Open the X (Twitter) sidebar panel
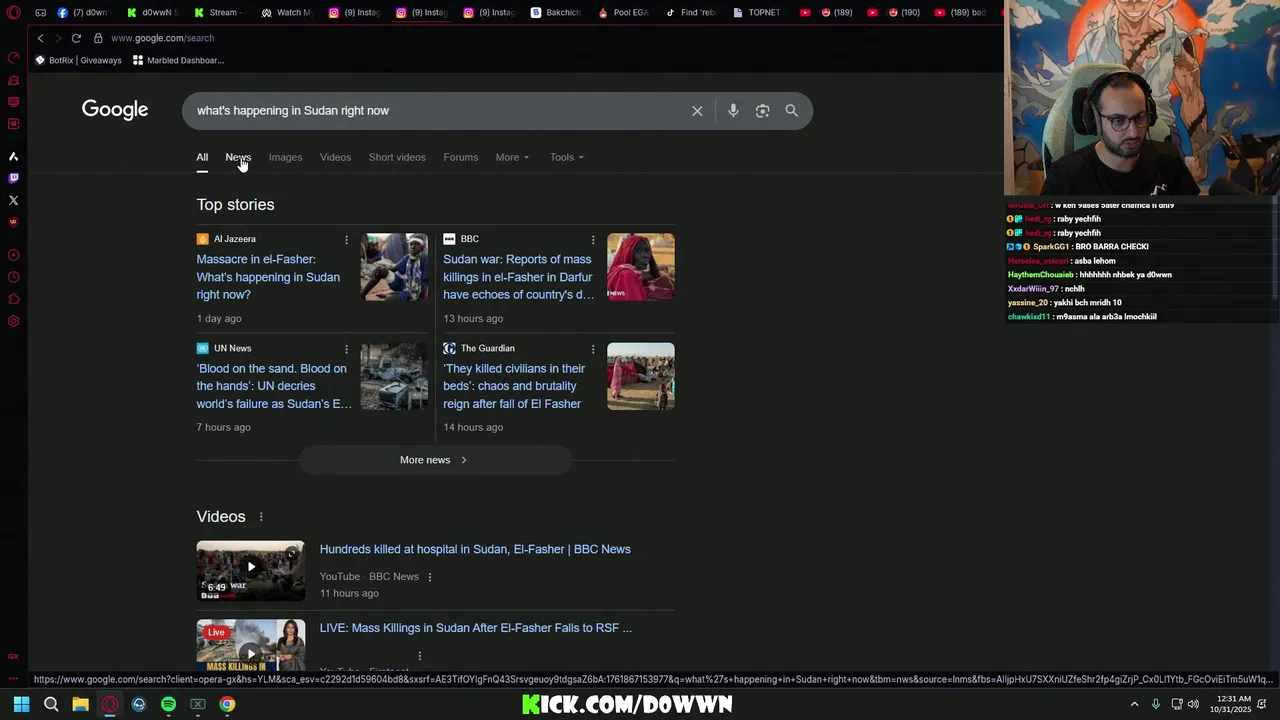Screen dimensions: 1280x720 point(13,200)
